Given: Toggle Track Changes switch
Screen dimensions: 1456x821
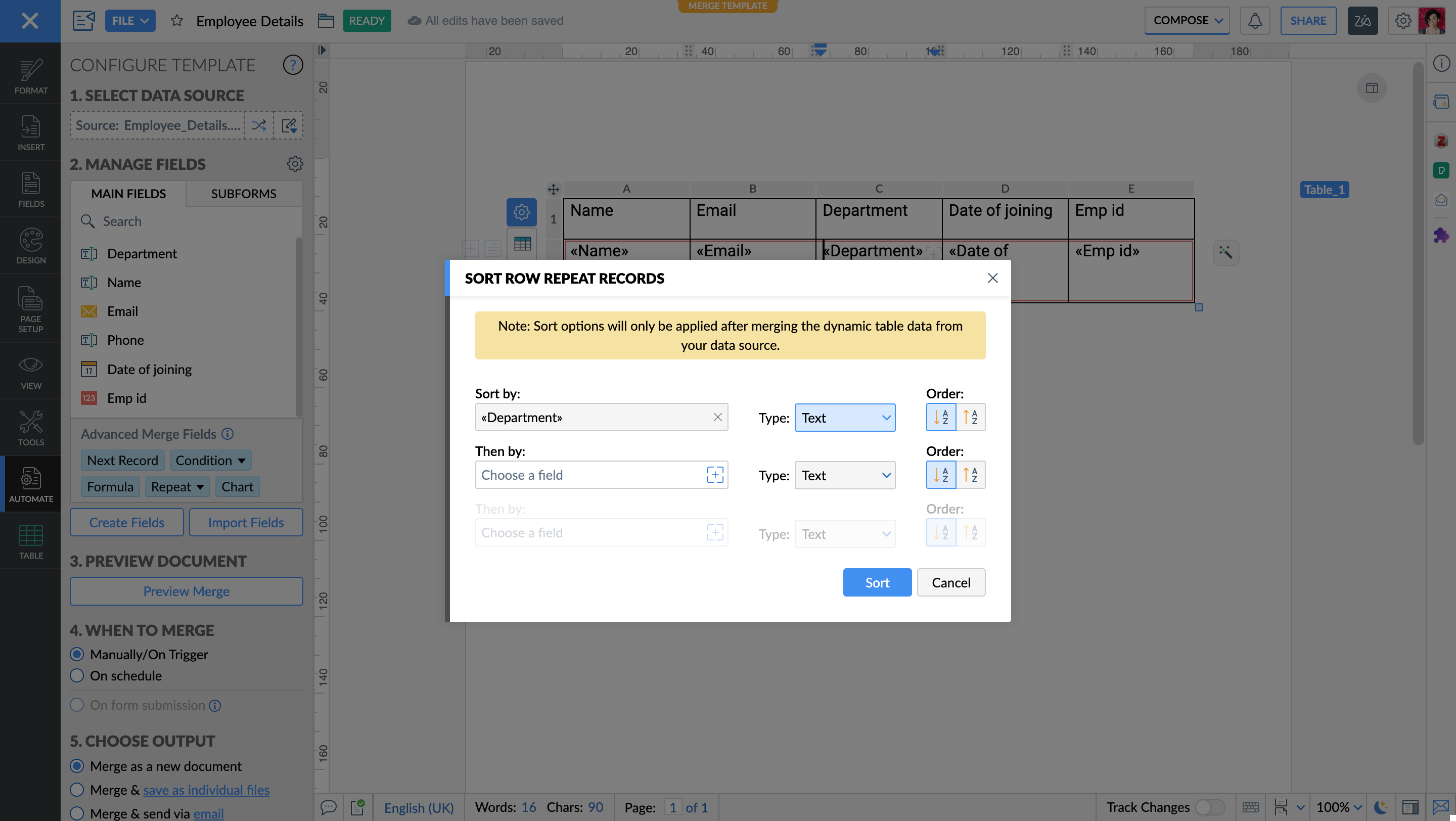Looking at the screenshot, I should (x=1210, y=807).
